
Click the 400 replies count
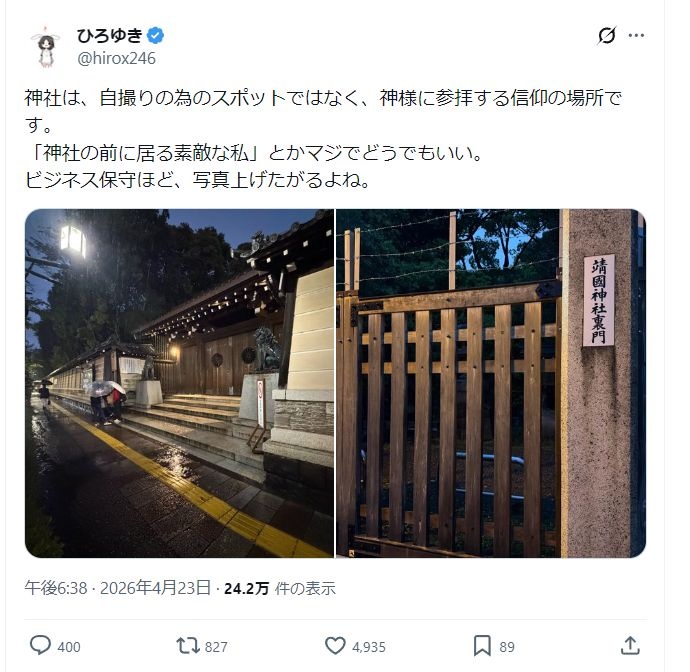click(69, 647)
